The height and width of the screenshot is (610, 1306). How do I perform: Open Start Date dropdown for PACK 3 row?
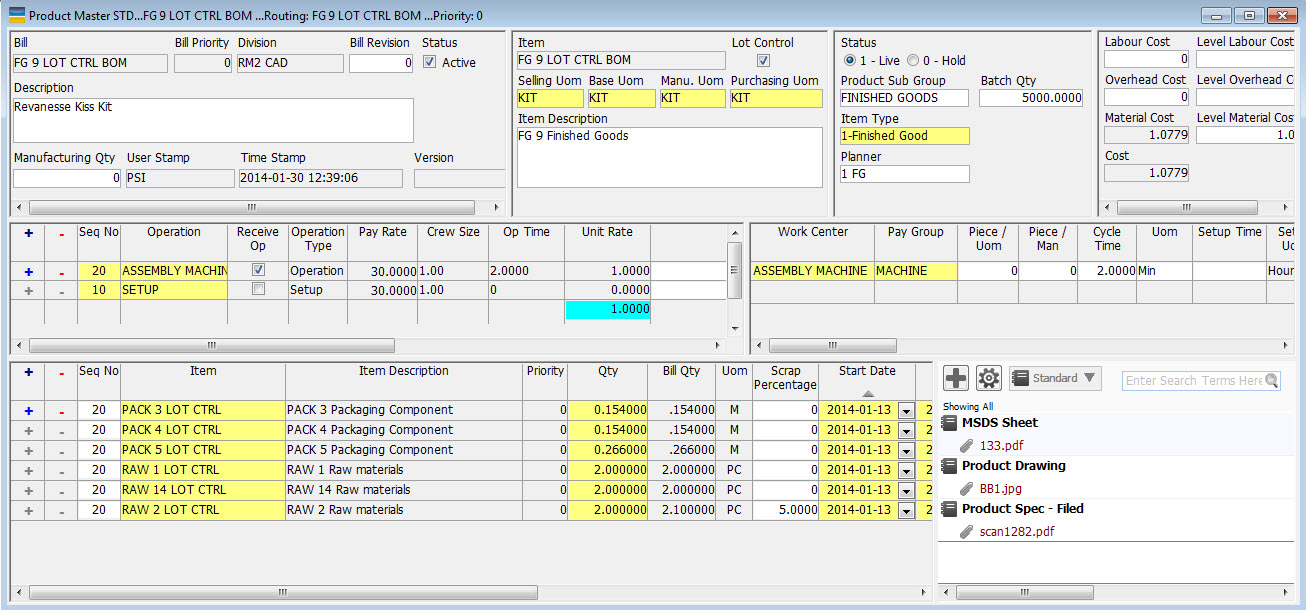(906, 410)
